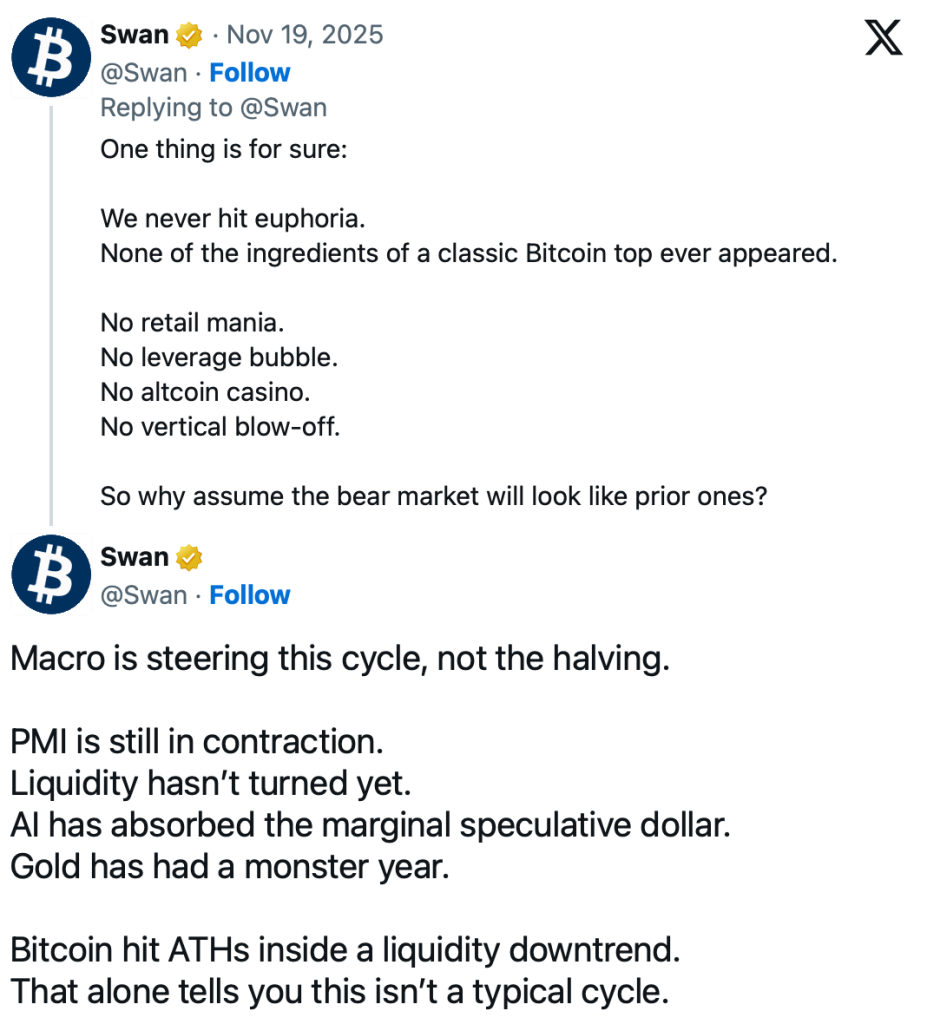Click the verified badge next to the Nov 19 date
The width and height of the screenshot is (927, 1024).
(189, 35)
